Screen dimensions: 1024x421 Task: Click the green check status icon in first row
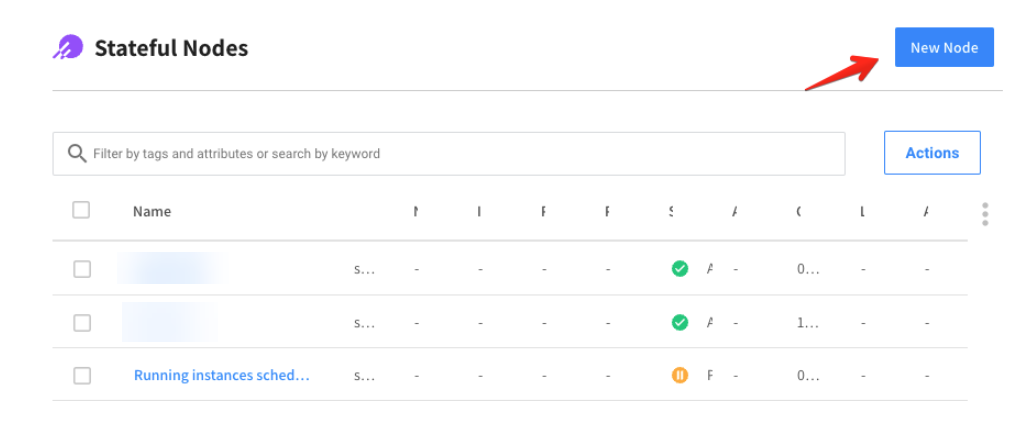[680, 269]
